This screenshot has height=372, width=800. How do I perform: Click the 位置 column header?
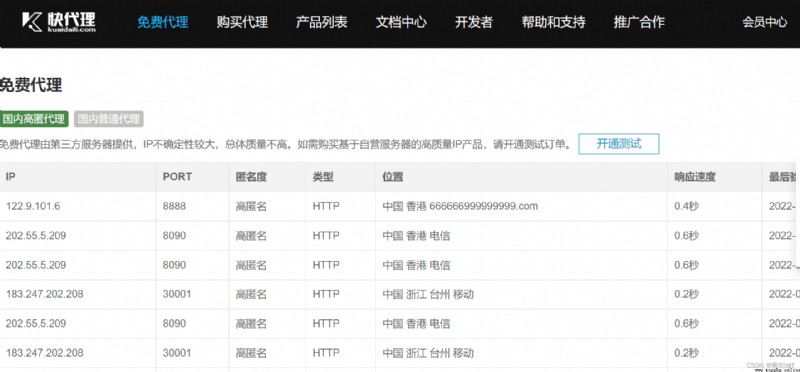pos(393,177)
